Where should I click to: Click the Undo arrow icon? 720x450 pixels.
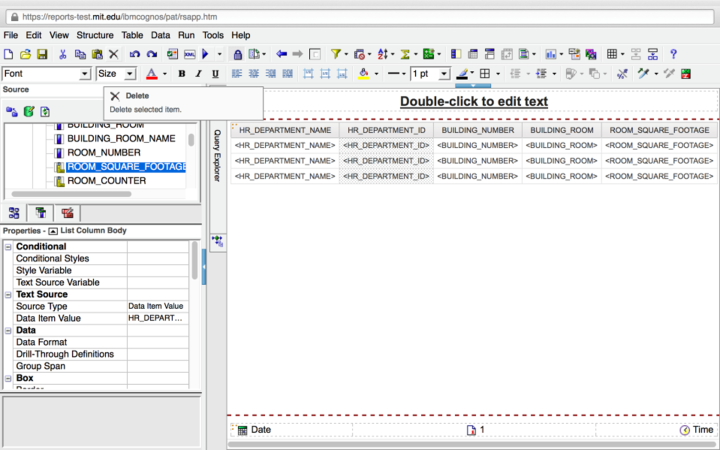[x=134, y=54]
